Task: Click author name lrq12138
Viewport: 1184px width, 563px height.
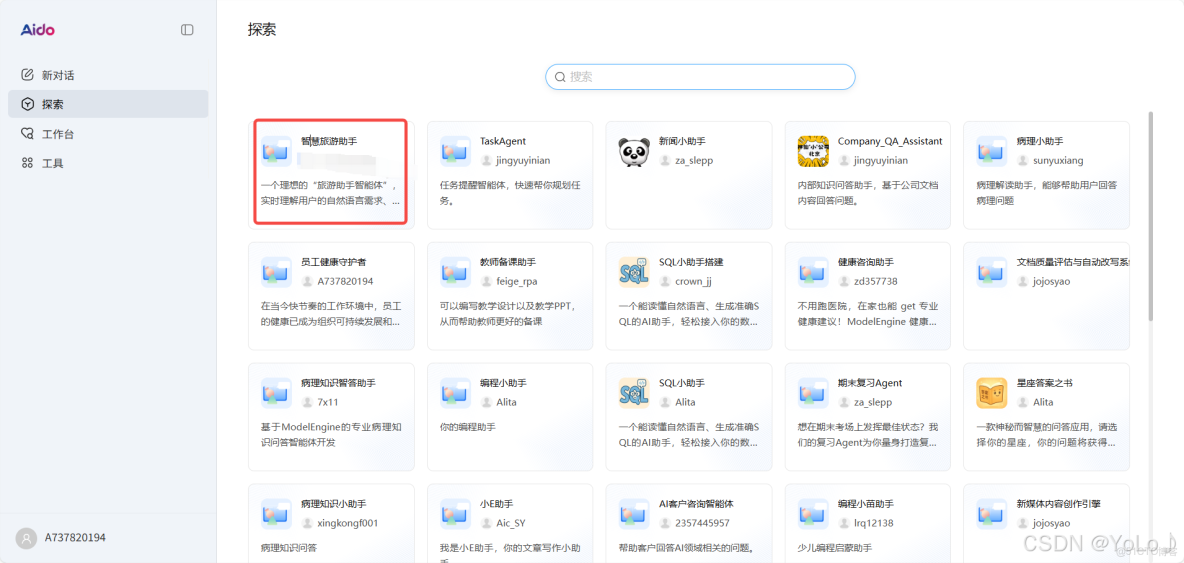Action: (x=874, y=522)
